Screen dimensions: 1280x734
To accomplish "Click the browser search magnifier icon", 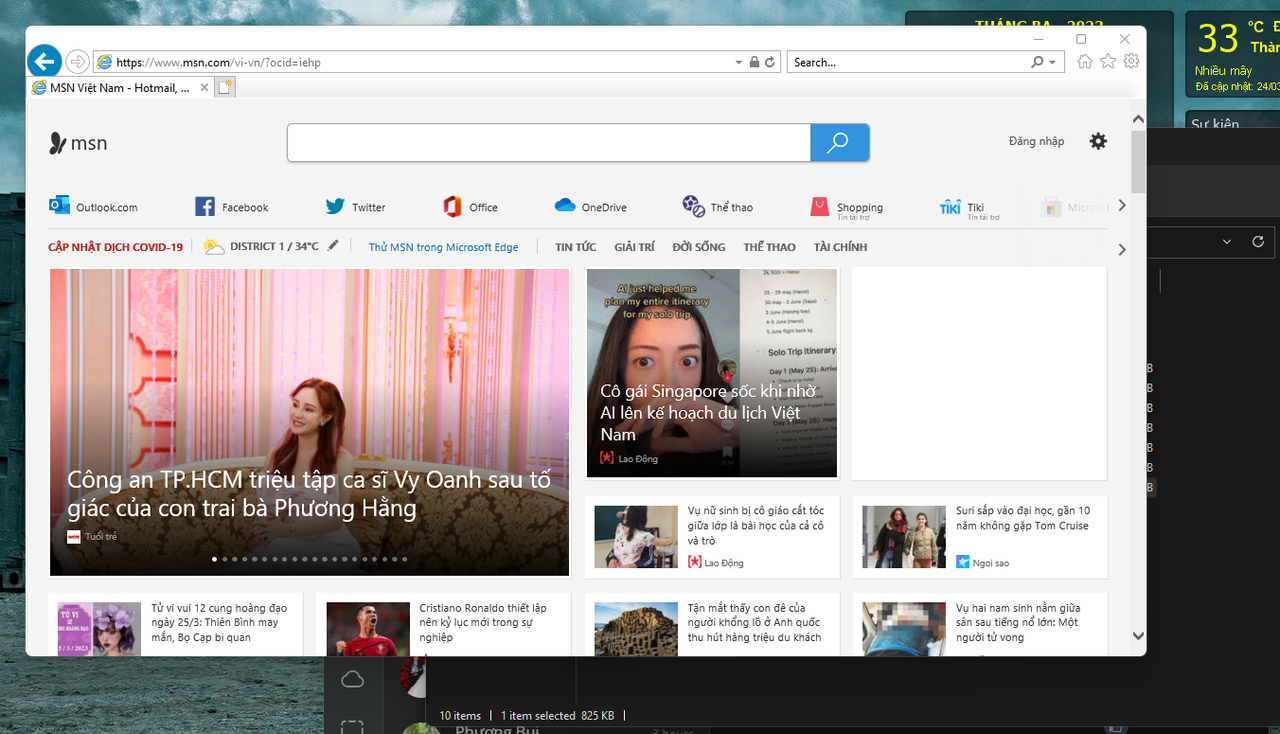I will pos(1037,62).
